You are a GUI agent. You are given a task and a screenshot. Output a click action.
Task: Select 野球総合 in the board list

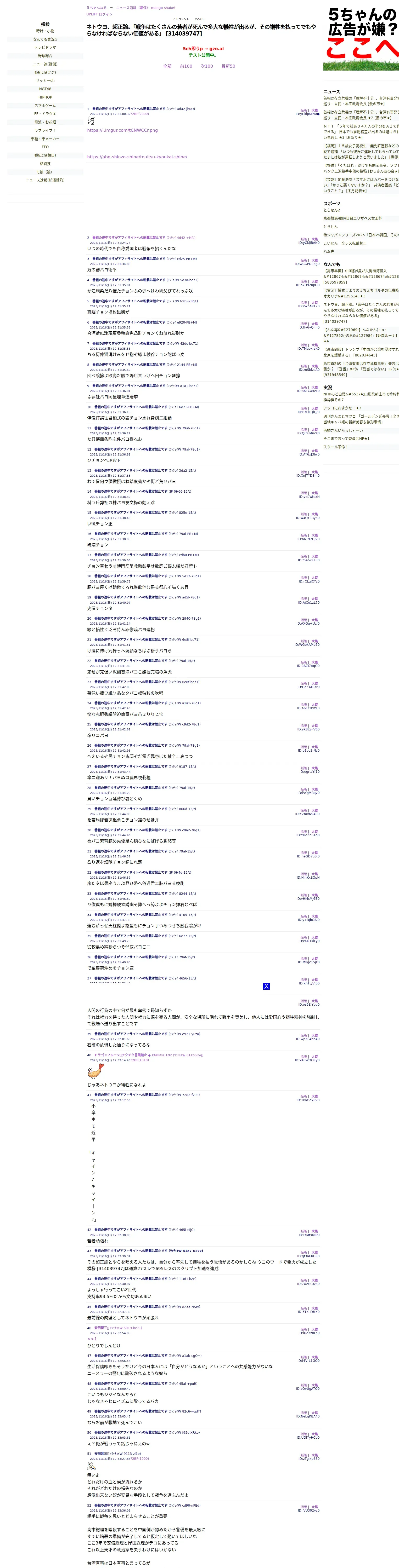coord(45,56)
